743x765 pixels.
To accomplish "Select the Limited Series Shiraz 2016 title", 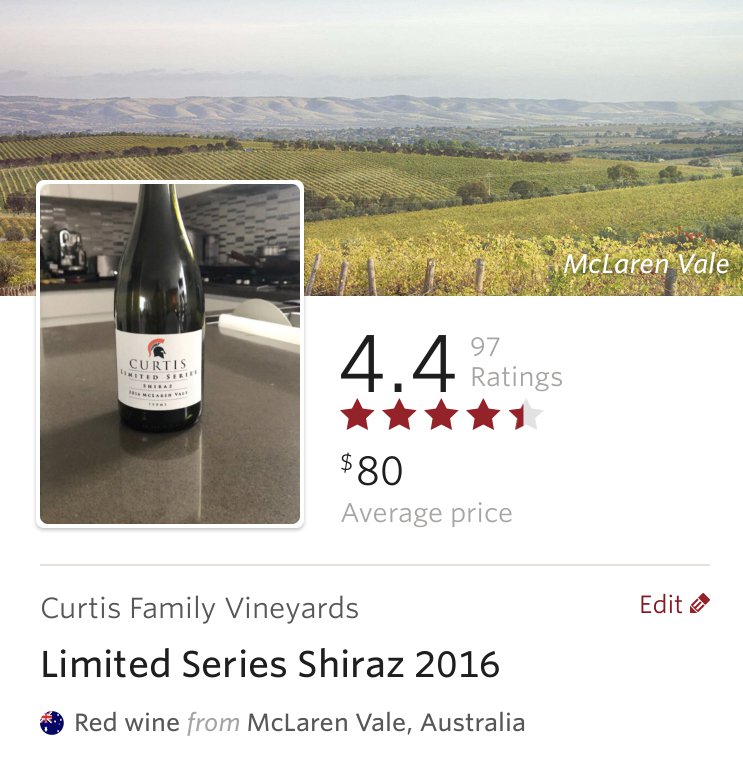I will pyautogui.click(x=270, y=664).
